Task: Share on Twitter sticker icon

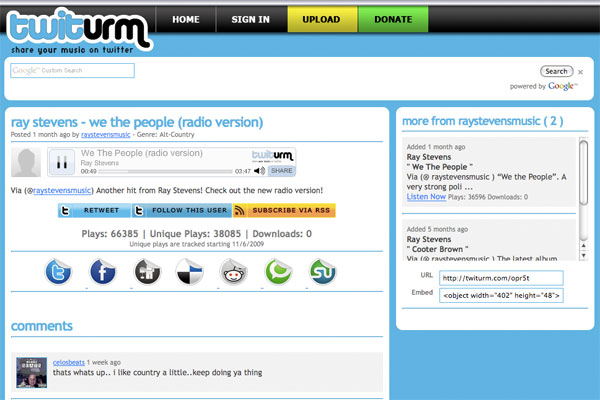Action: coord(58,272)
